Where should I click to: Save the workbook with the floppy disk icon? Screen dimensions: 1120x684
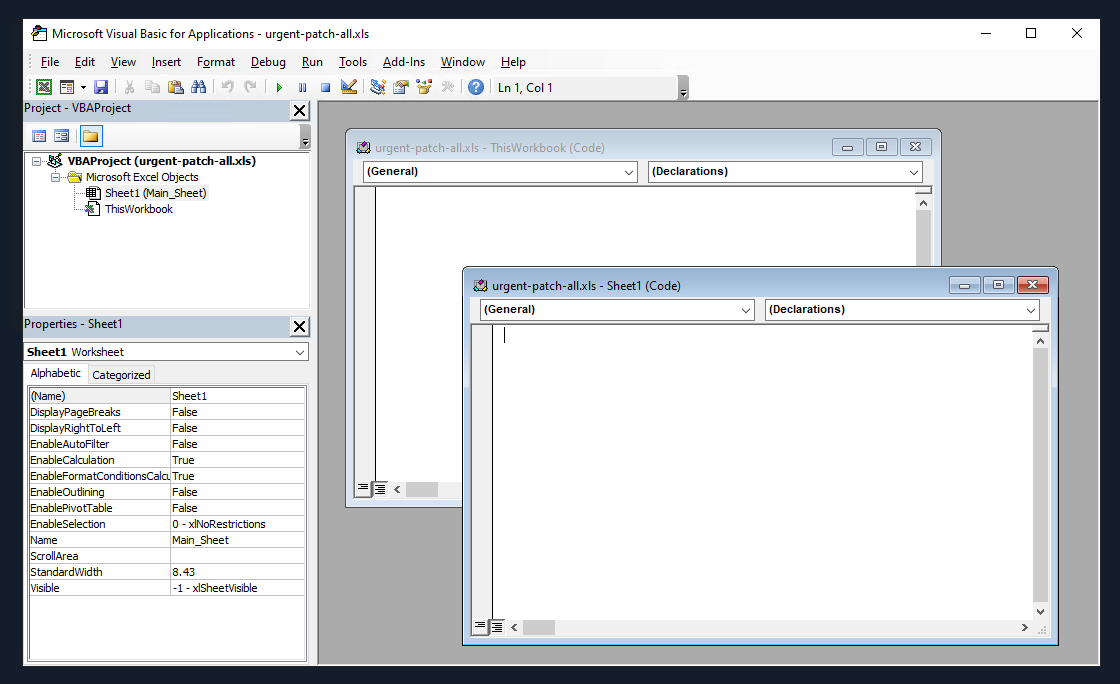tap(101, 87)
